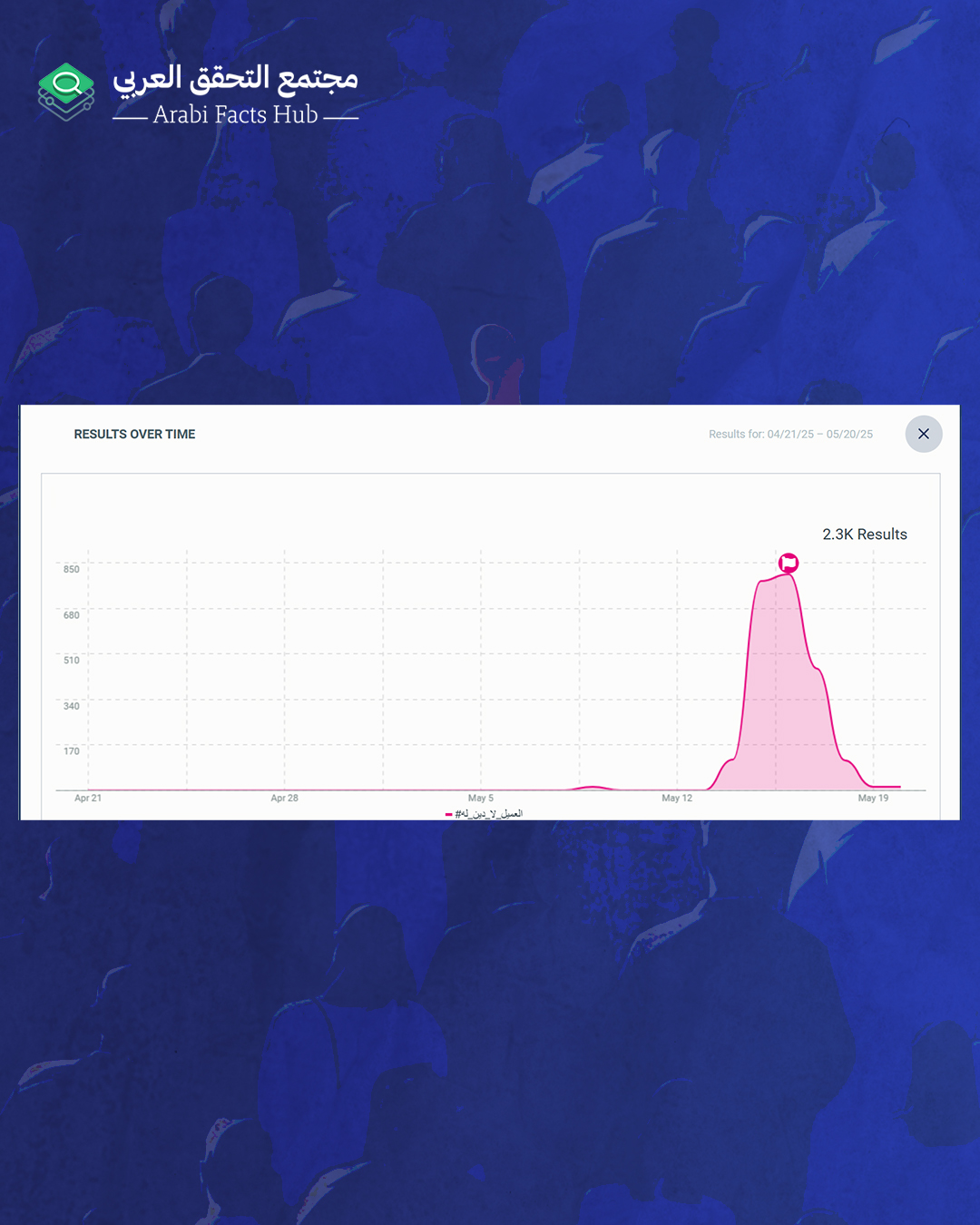Click the pink legend color swatch

[448, 814]
